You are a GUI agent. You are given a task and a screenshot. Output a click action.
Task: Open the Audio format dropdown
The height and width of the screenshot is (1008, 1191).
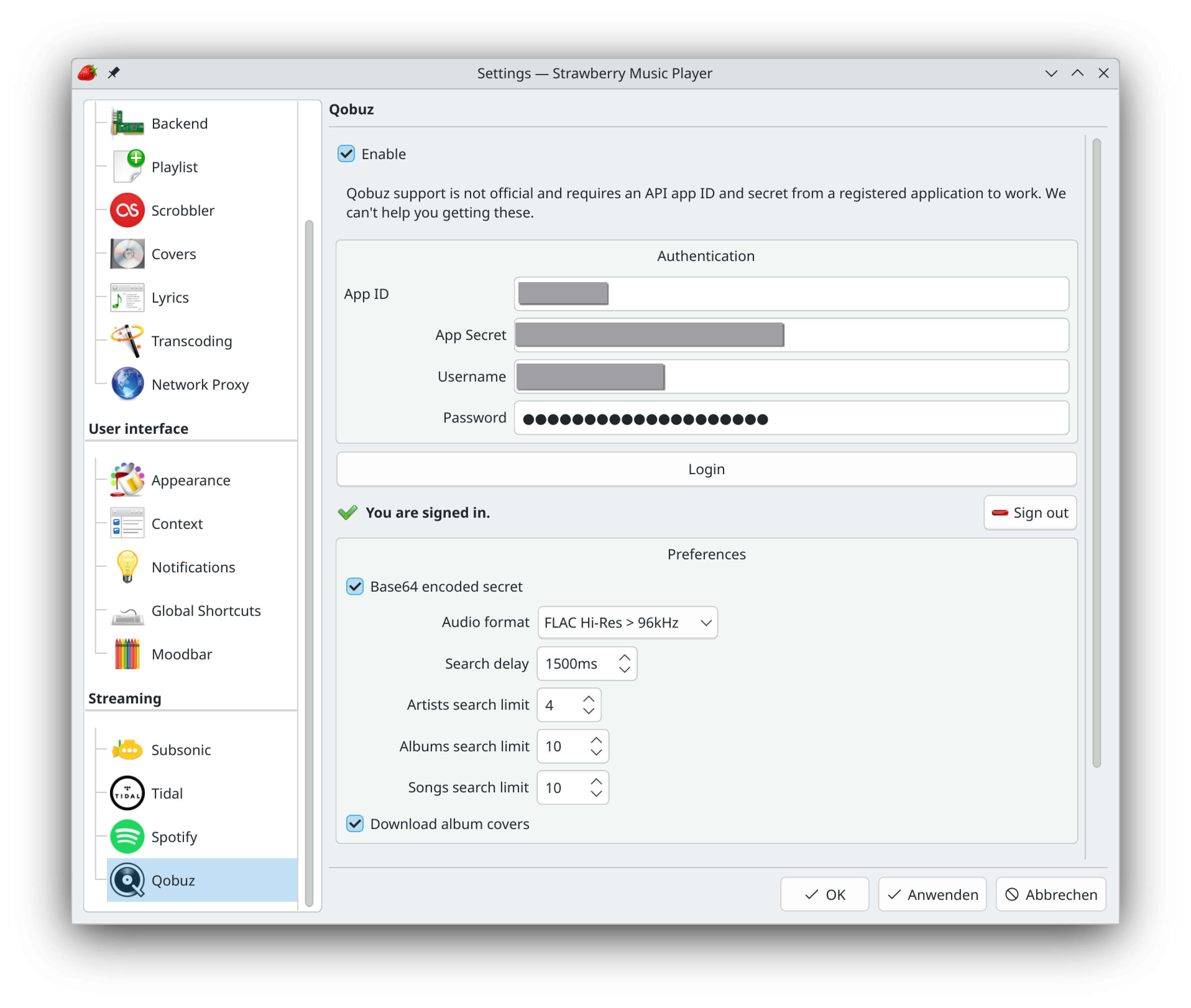click(x=628, y=622)
